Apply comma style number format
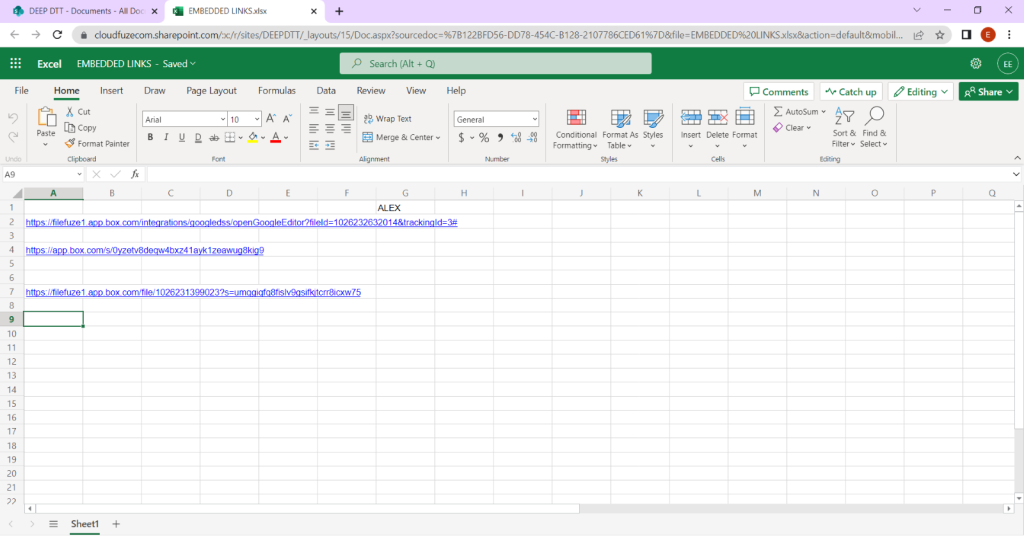The height and width of the screenshot is (538, 1024). 500,138
